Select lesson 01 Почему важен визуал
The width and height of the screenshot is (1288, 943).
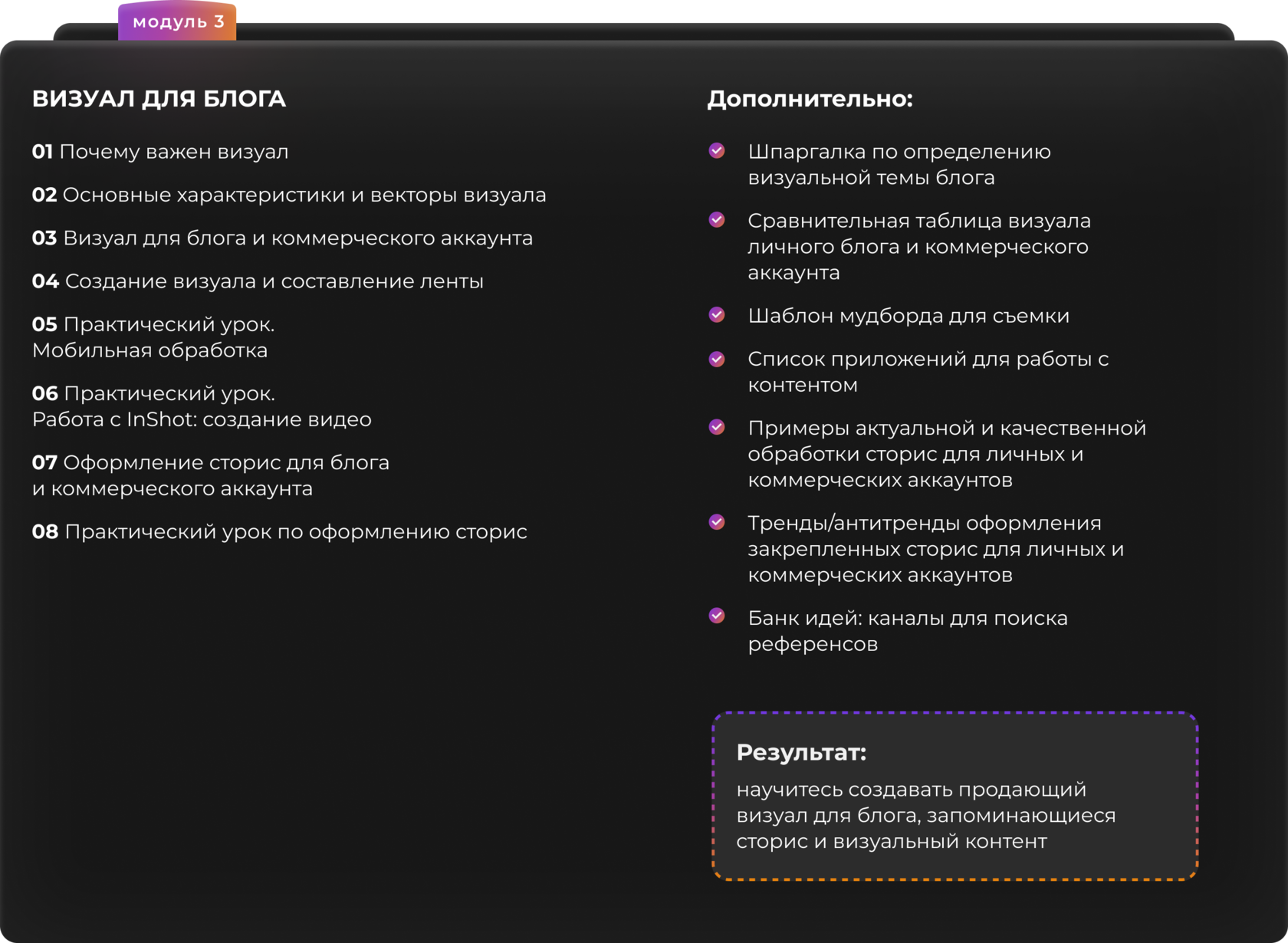coord(160,152)
